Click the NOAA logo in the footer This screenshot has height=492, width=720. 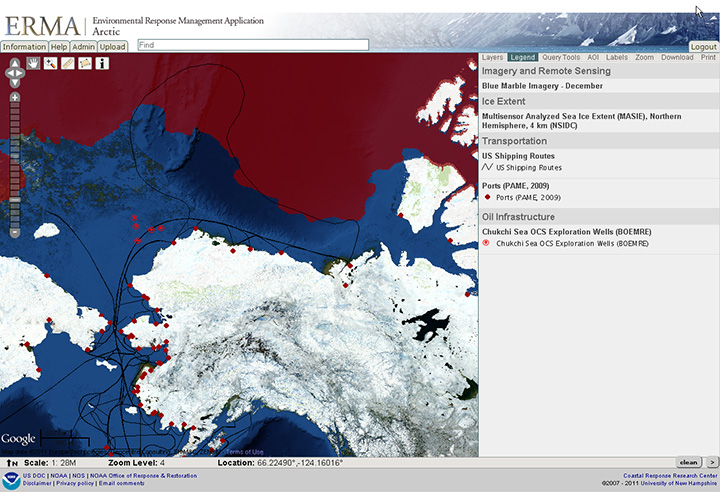11,480
